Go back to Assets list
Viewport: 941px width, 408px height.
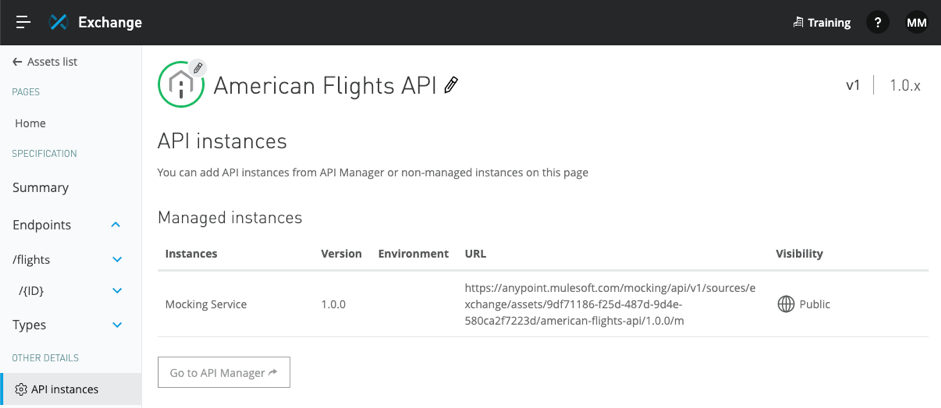coord(45,62)
